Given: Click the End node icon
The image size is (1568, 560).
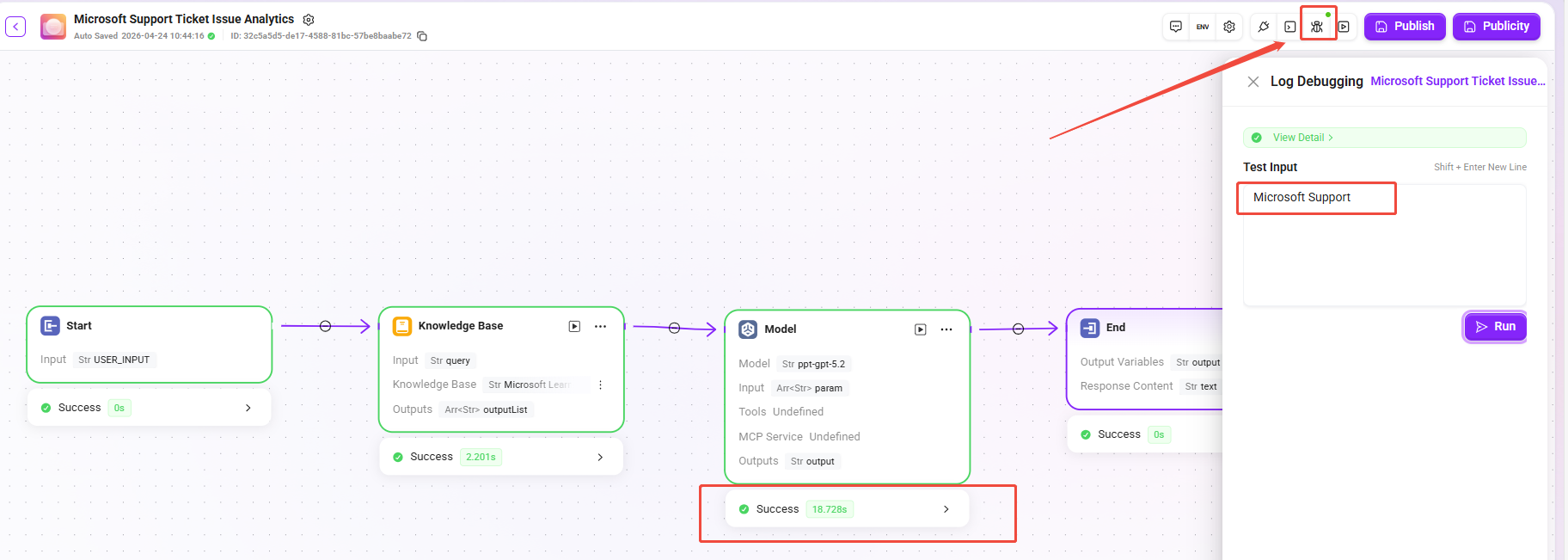Looking at the screenshot, I should tap(1090, 328).
